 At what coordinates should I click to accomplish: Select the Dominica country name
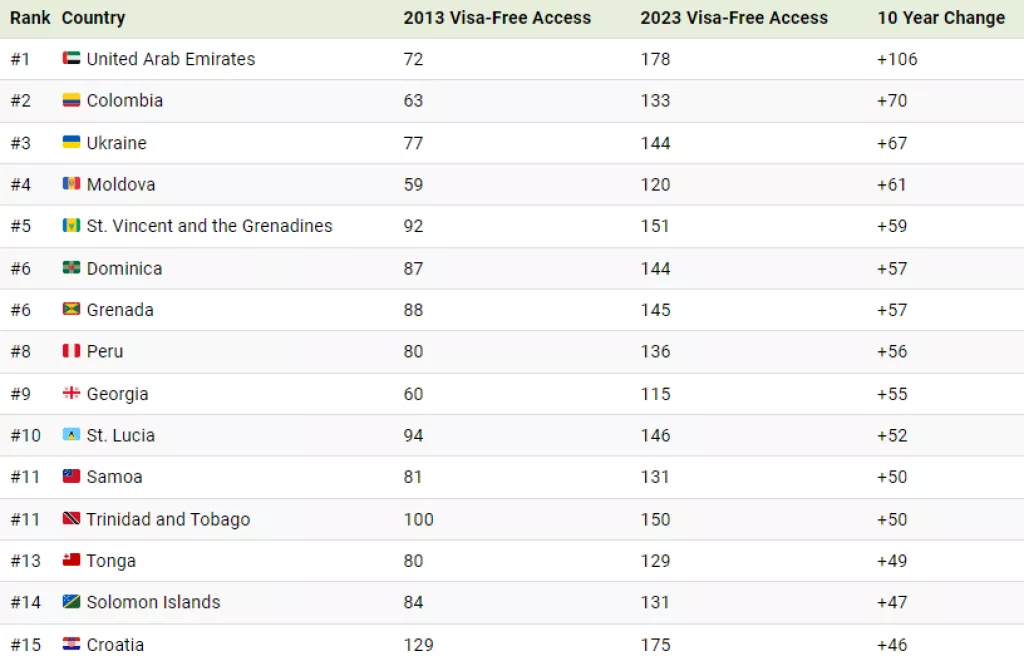click(x=124, y=268)
